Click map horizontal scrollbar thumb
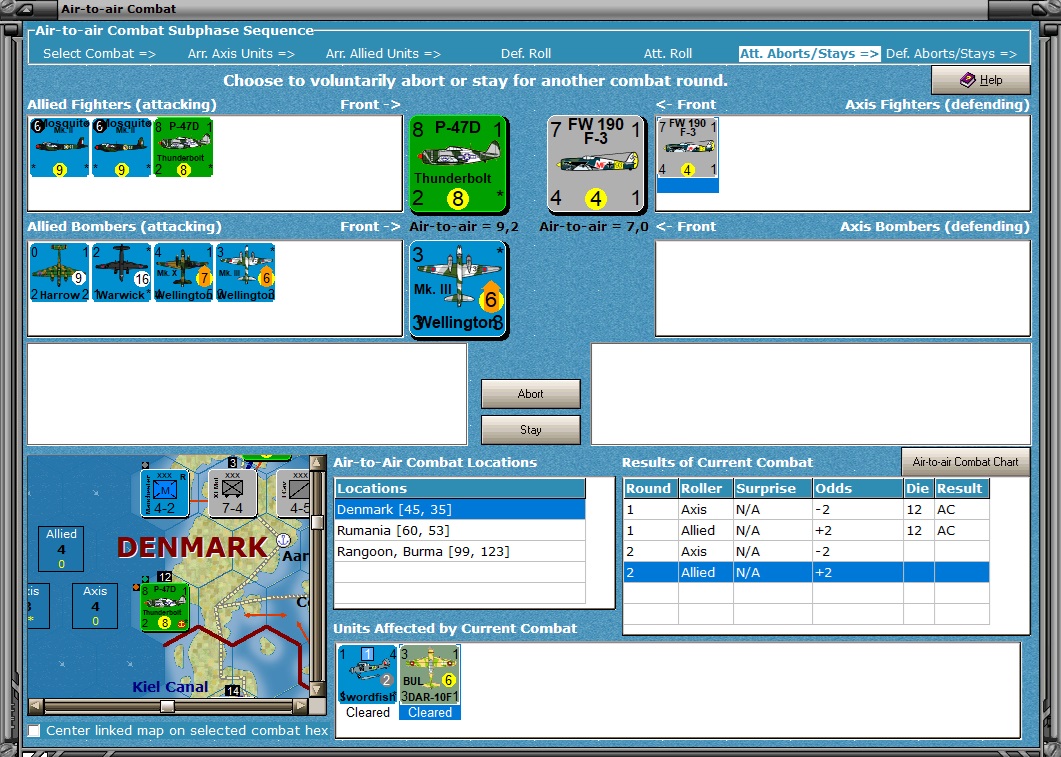The image size is (1061, 757). pyautogui.click(x=167, y=706)
